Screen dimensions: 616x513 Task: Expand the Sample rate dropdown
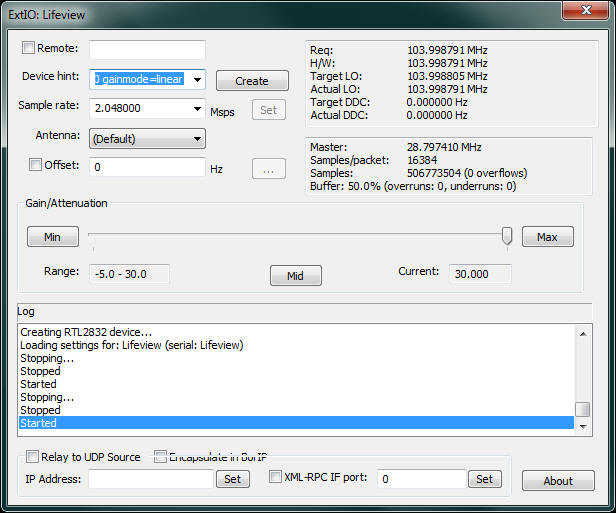click(x=198, y=108)
